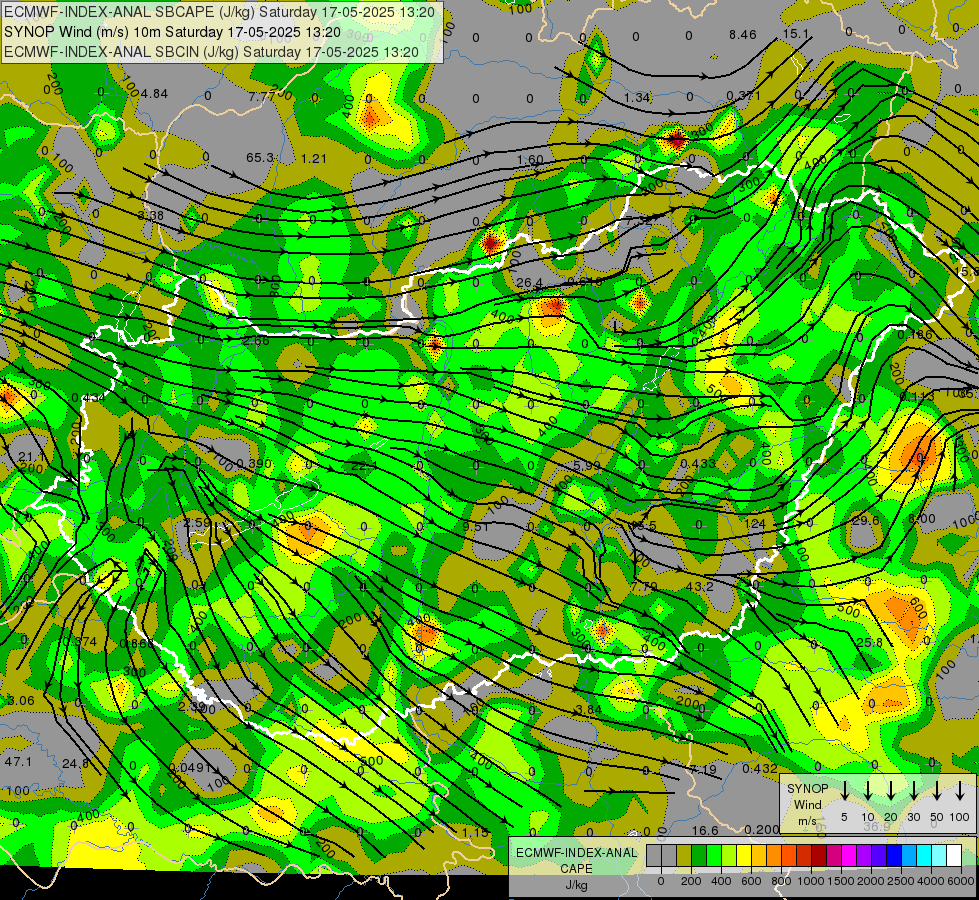Click the 30 m/s wind arrow in legend
This screenshot has width=979, height=900.
[x=913, y=791]
